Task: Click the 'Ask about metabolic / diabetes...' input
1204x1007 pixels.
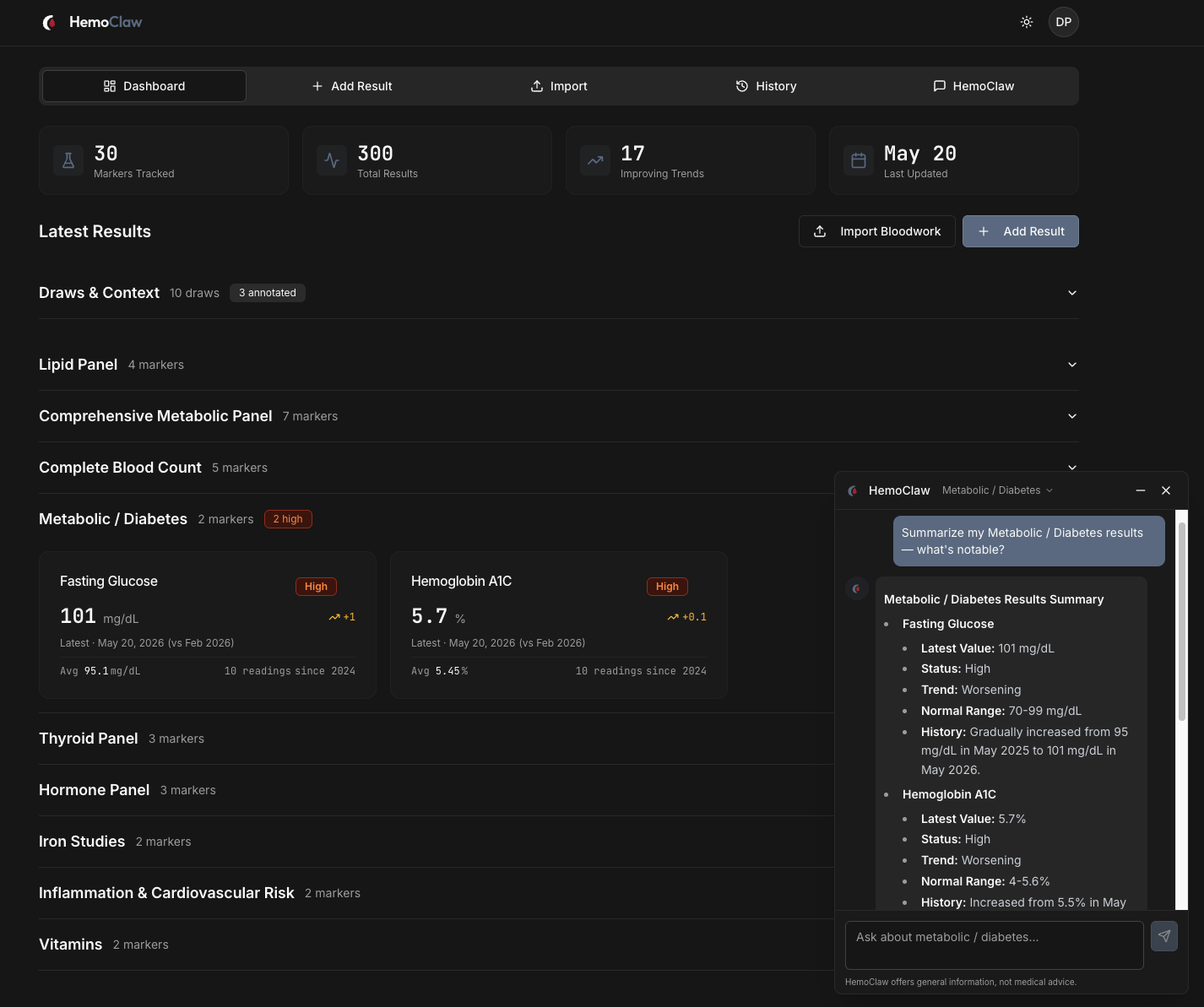Action: click(x=995, y=945)
